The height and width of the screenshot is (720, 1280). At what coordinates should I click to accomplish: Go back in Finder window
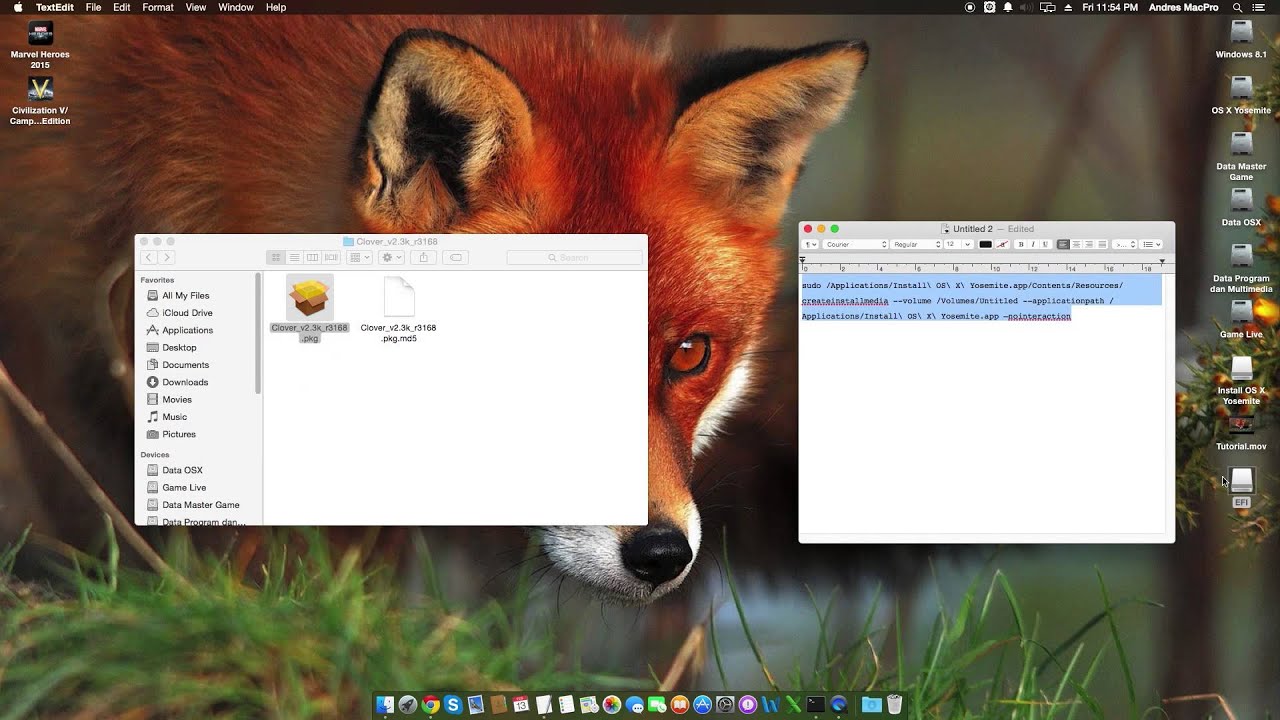(148, 258)
